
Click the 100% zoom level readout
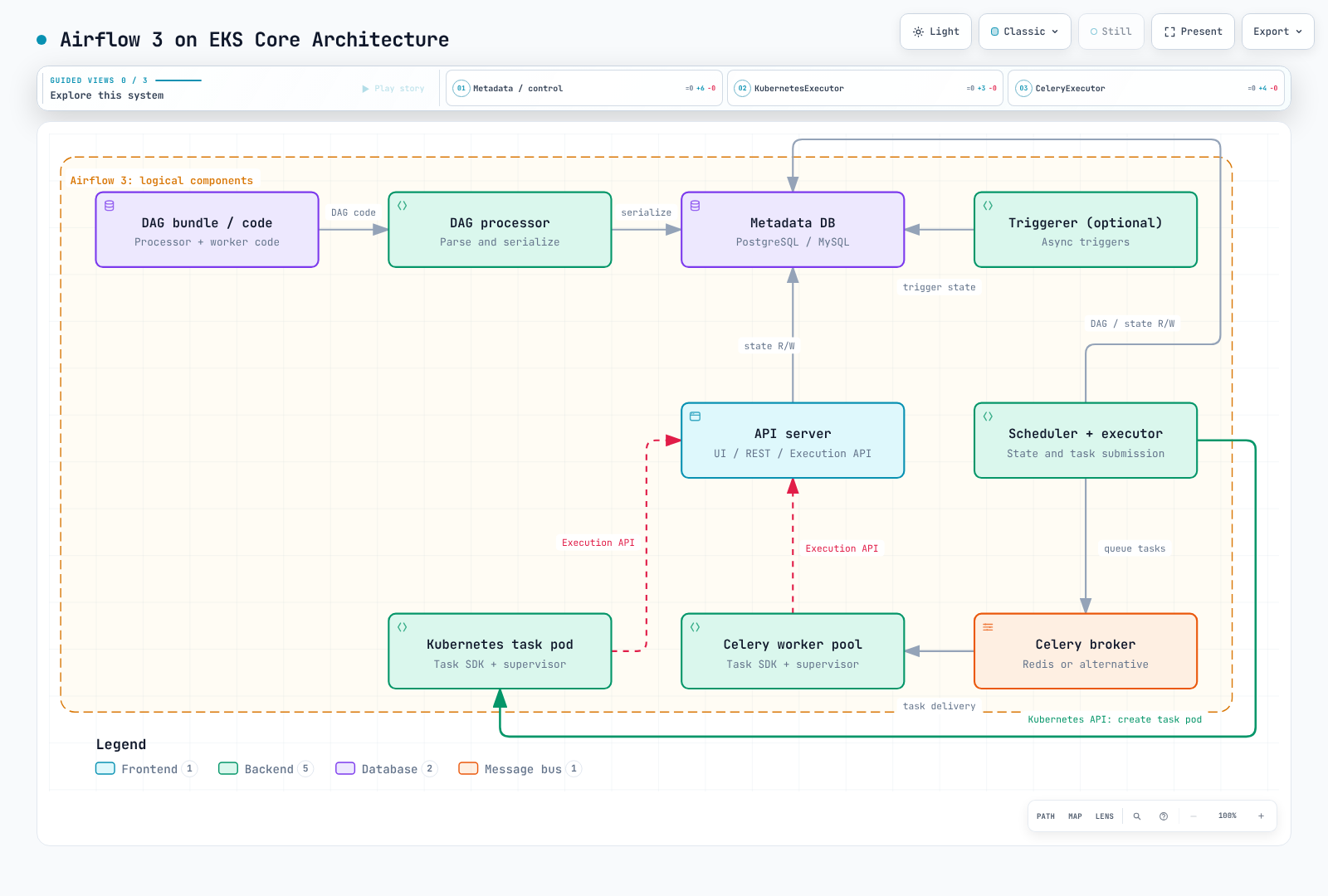point(1228,816)
